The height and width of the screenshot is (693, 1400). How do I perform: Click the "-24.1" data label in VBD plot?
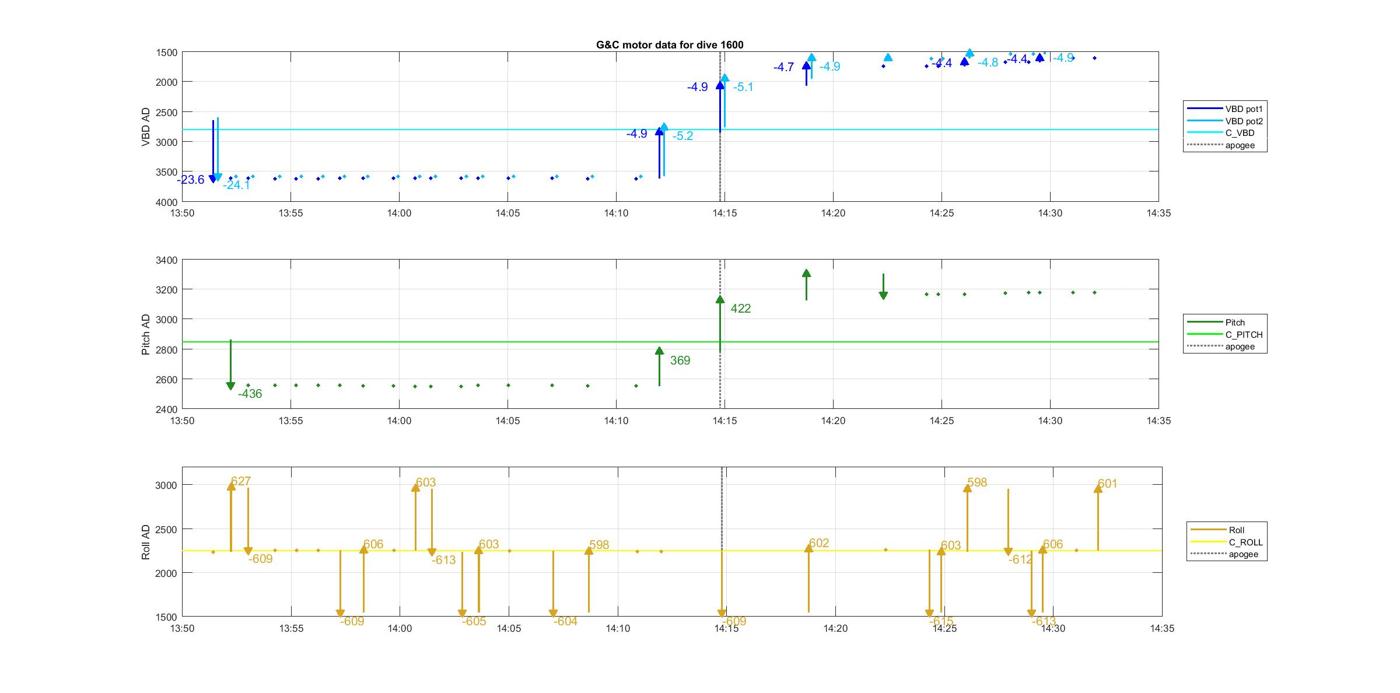tap(237, 185)
